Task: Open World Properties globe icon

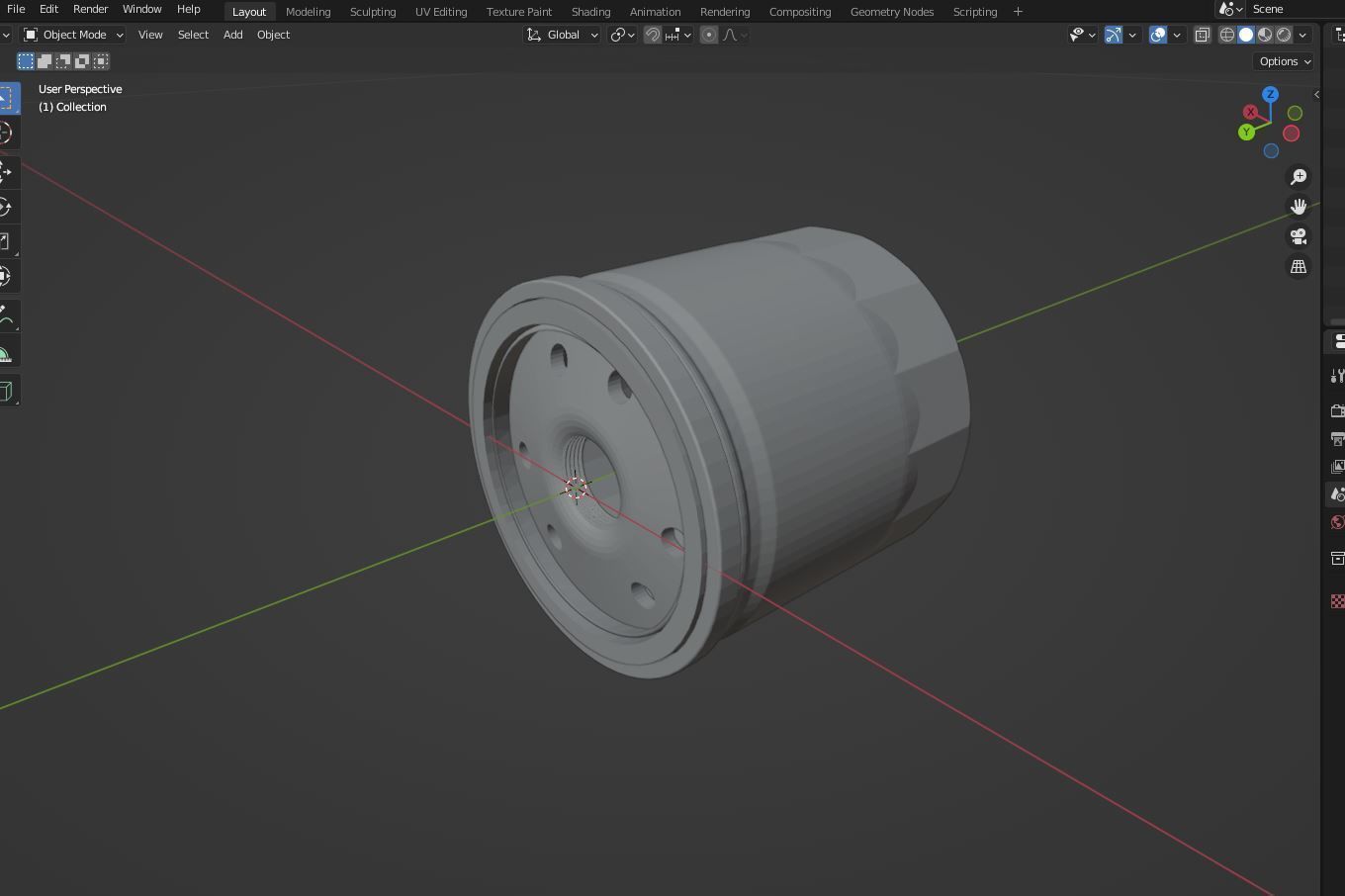Action: point(1337,522)
